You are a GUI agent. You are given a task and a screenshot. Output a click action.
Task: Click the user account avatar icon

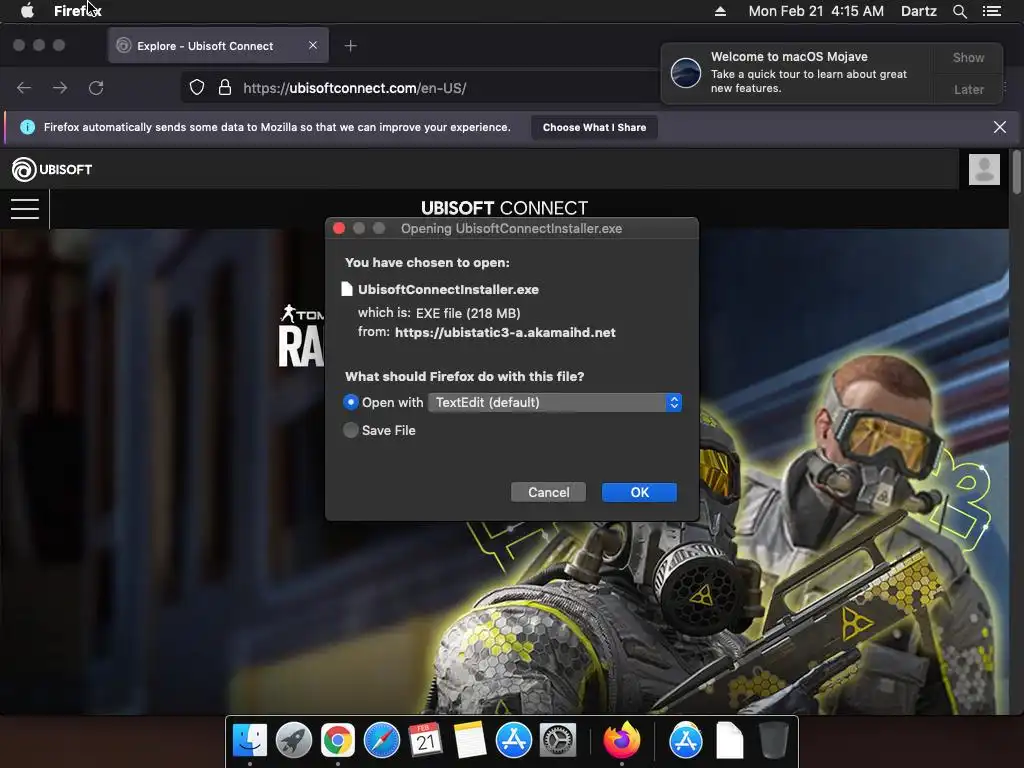click(984, 169)
